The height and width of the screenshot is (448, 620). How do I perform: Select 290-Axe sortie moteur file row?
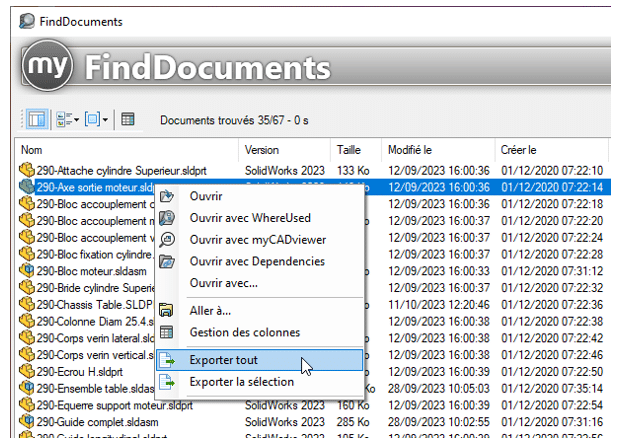point(314,187)
